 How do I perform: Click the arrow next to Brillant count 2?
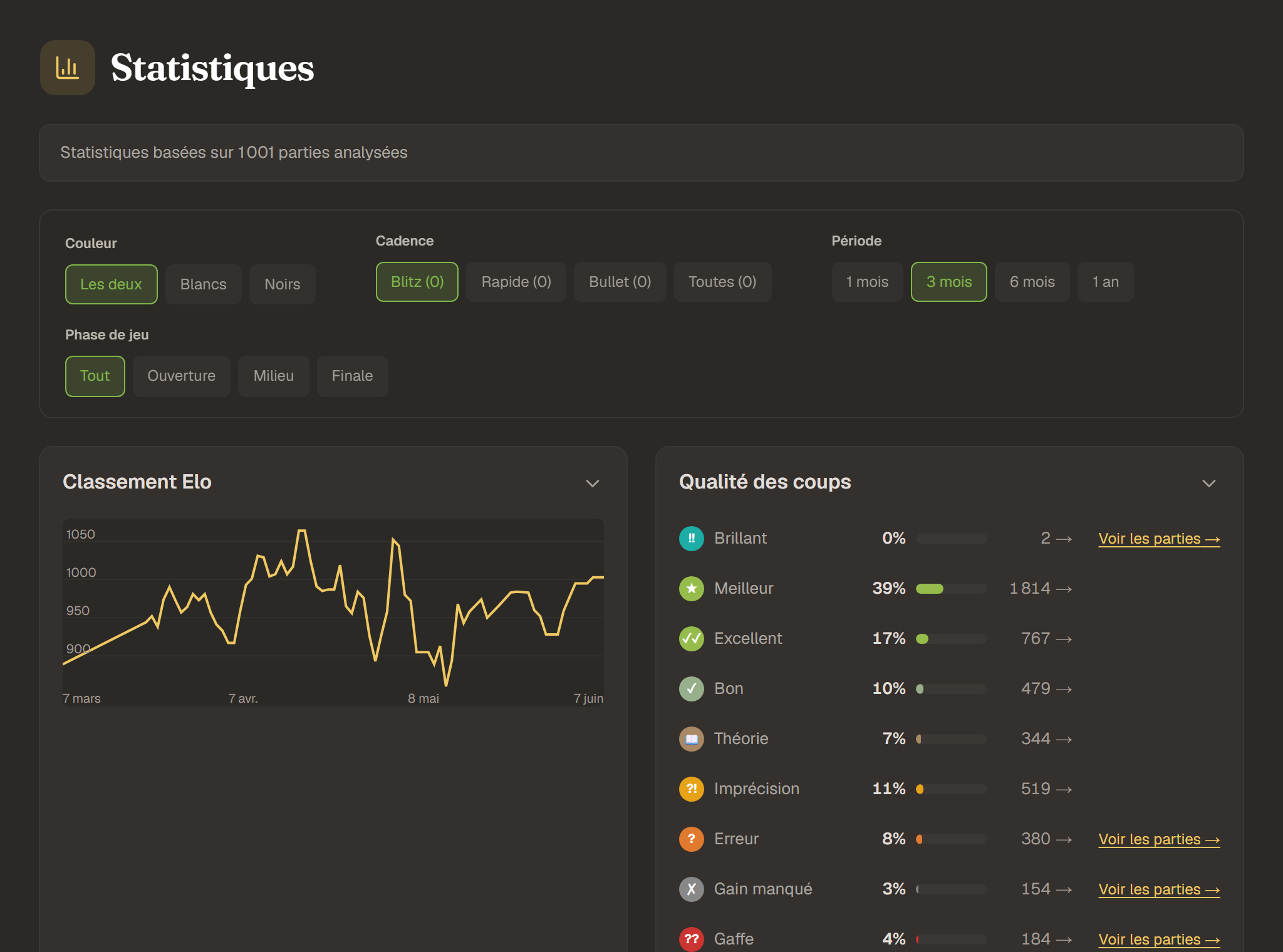(1064, 539)
